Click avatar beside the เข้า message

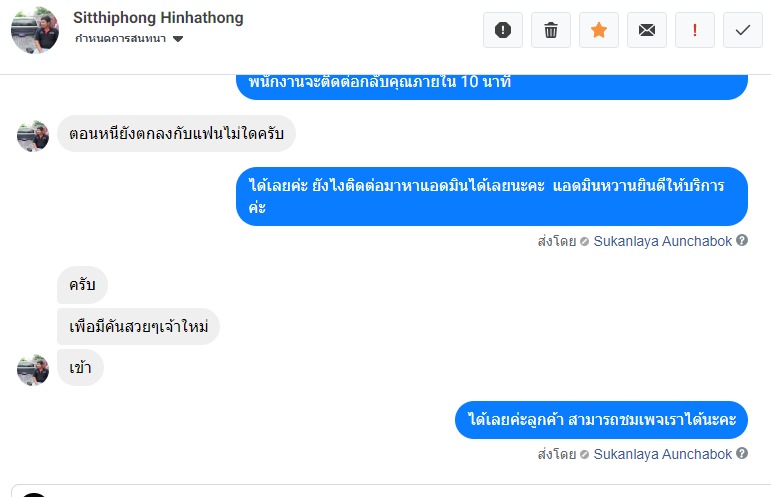pos(33,369)
